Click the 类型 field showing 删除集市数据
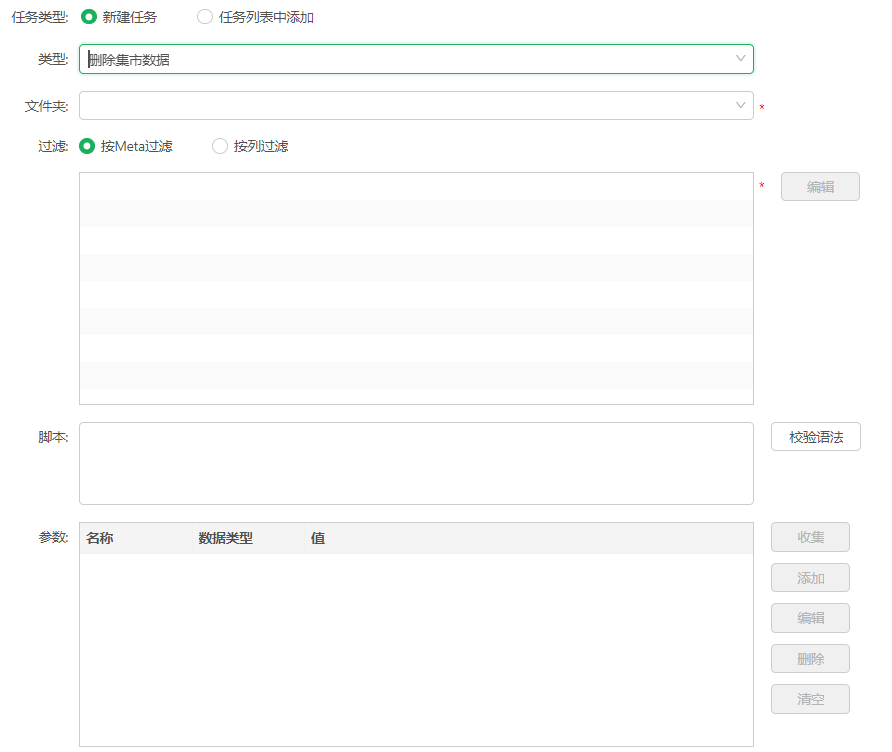The height and width of the screenshot is (752, 892). [416, 59]
